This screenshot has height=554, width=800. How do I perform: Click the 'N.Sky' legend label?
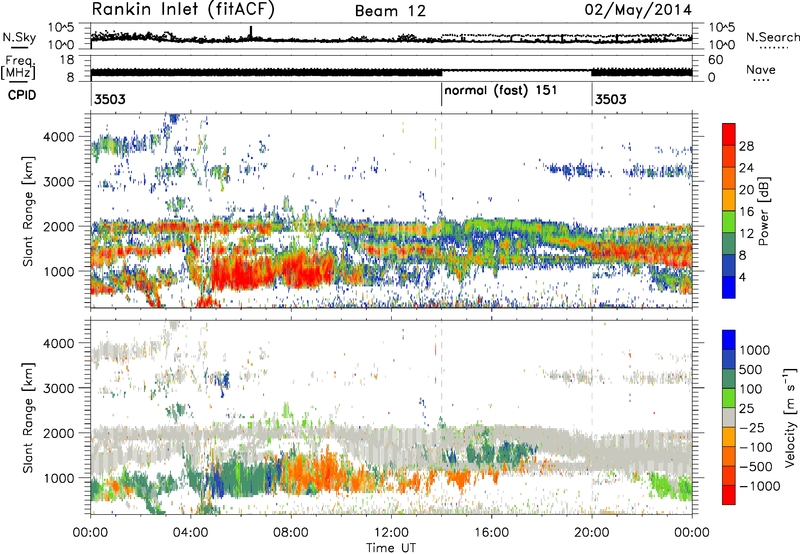coord(19,37)
